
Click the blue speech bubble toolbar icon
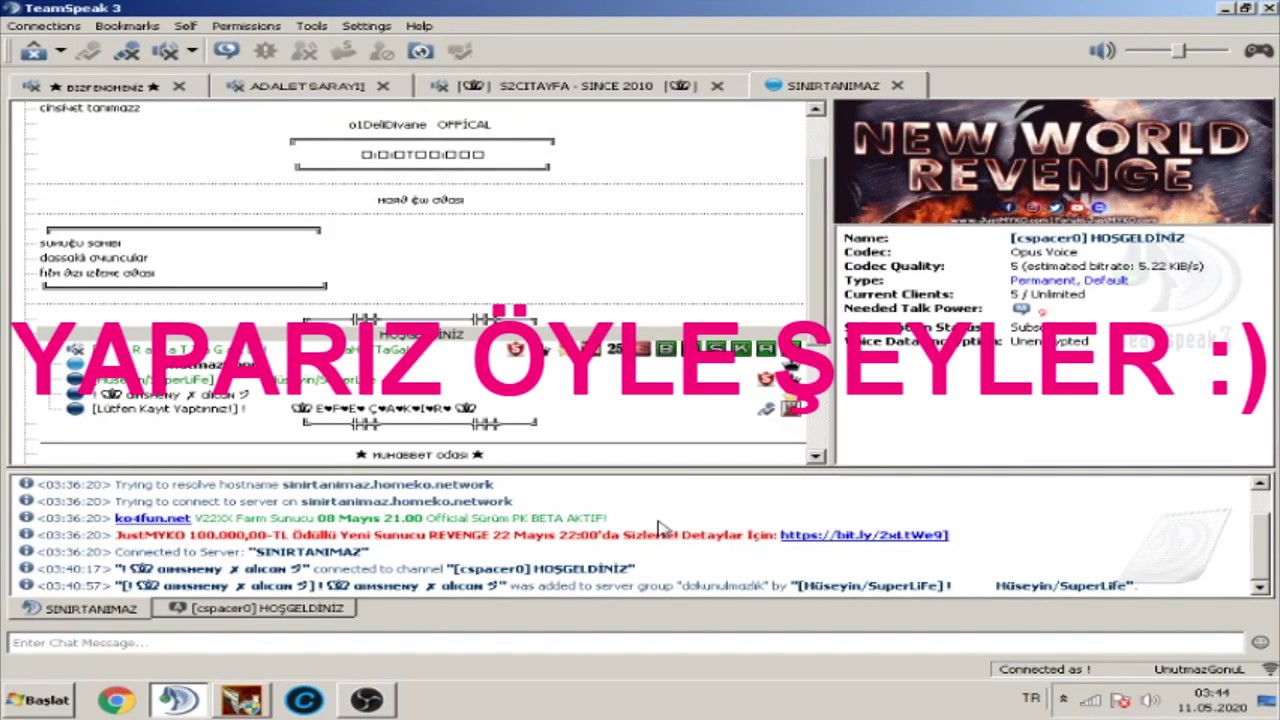click(226, 51)
